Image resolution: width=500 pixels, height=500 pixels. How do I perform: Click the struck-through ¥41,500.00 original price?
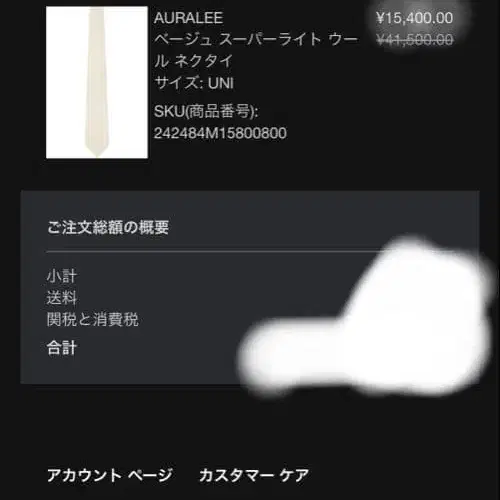[x=414, y=40]
